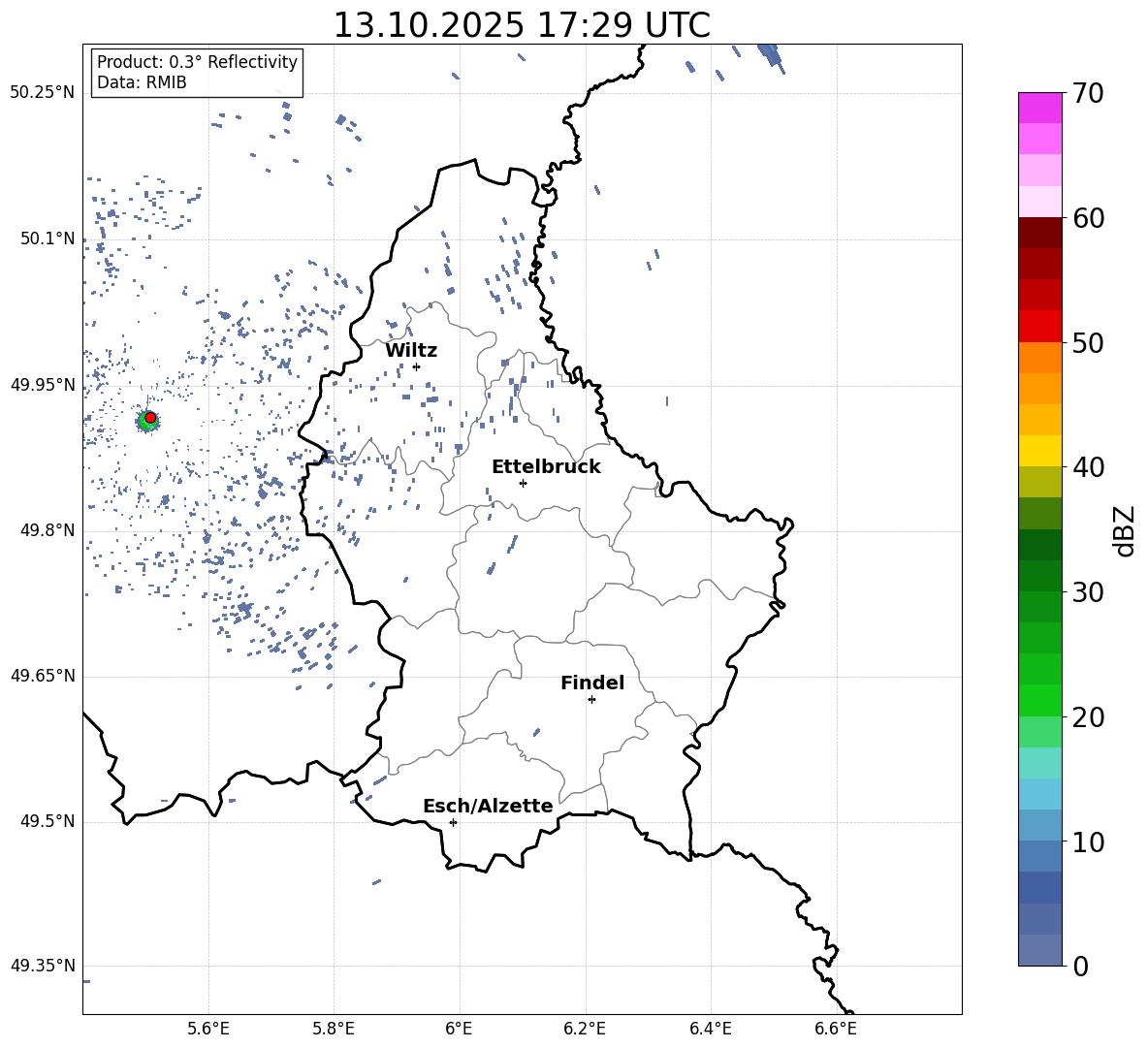Click the Esch/Alzette station cross marker
1148x1048 pixels.
point(453,822)
